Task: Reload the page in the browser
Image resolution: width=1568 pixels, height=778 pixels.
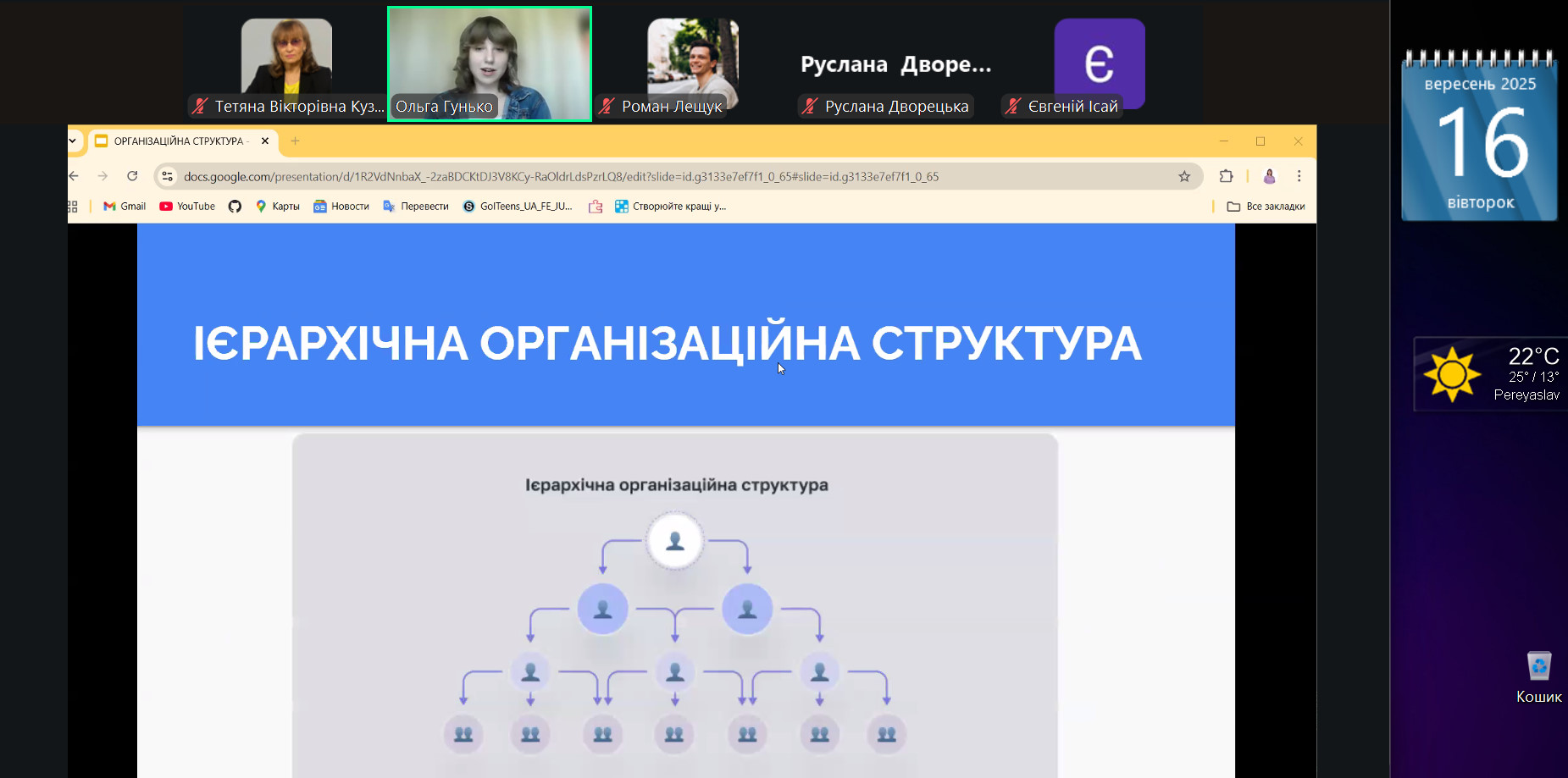Action: [x=132, y=176]
